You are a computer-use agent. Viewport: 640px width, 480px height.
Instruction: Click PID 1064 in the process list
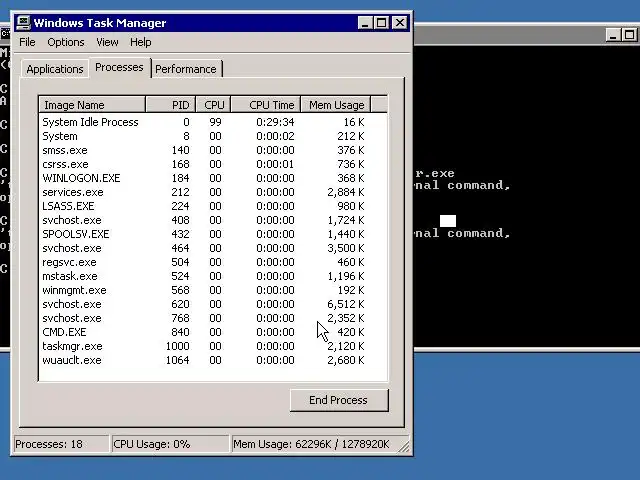point(177,360)
